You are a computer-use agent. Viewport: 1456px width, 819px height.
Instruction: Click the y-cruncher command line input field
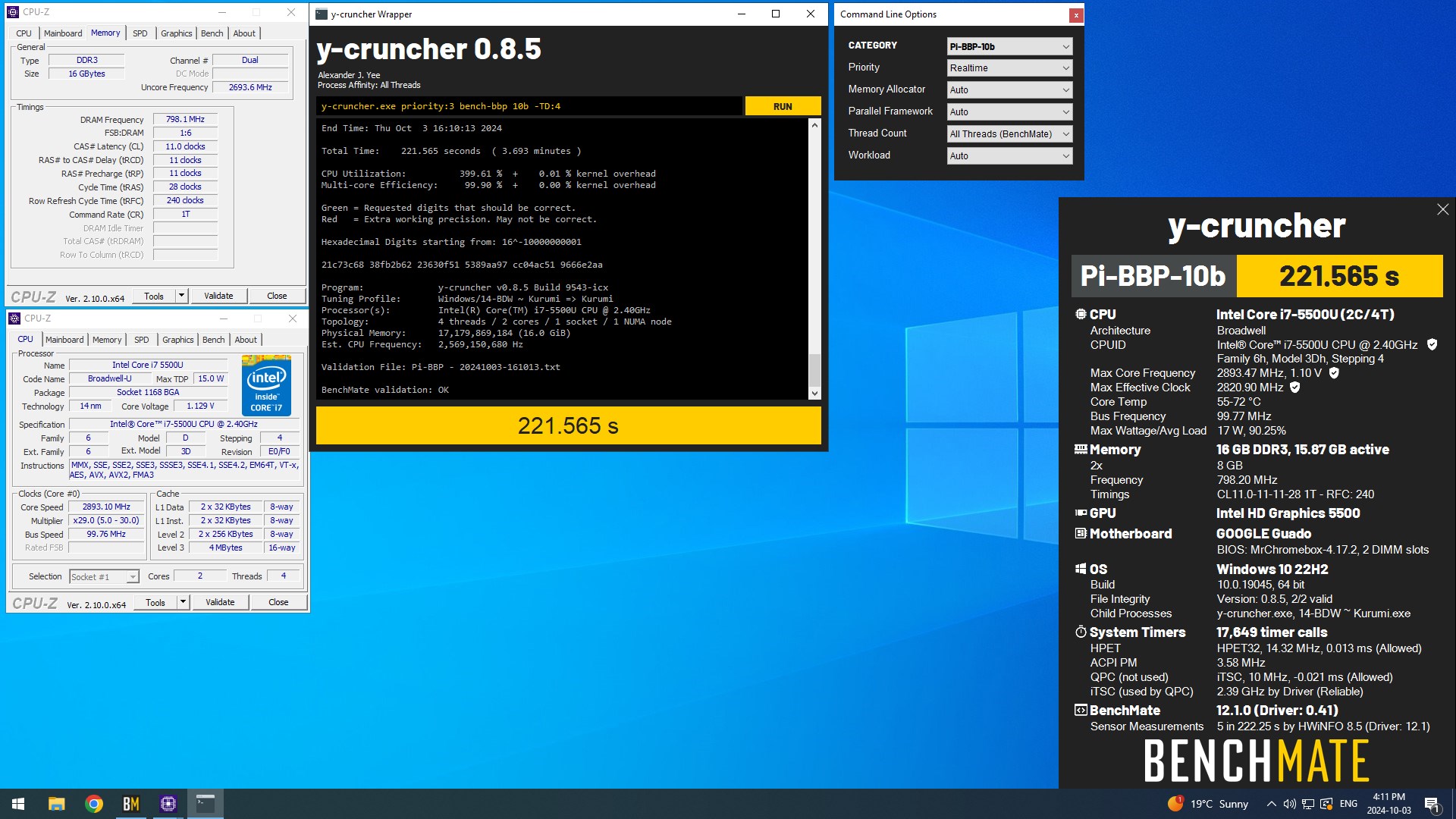point(529,106)
